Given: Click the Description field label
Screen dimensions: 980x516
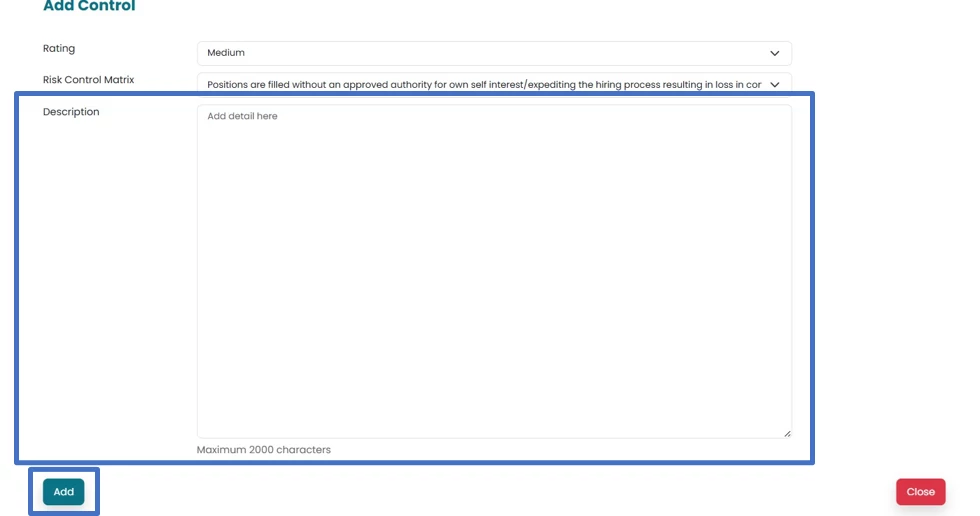Looking at the screenshot, I should point(71,112).
